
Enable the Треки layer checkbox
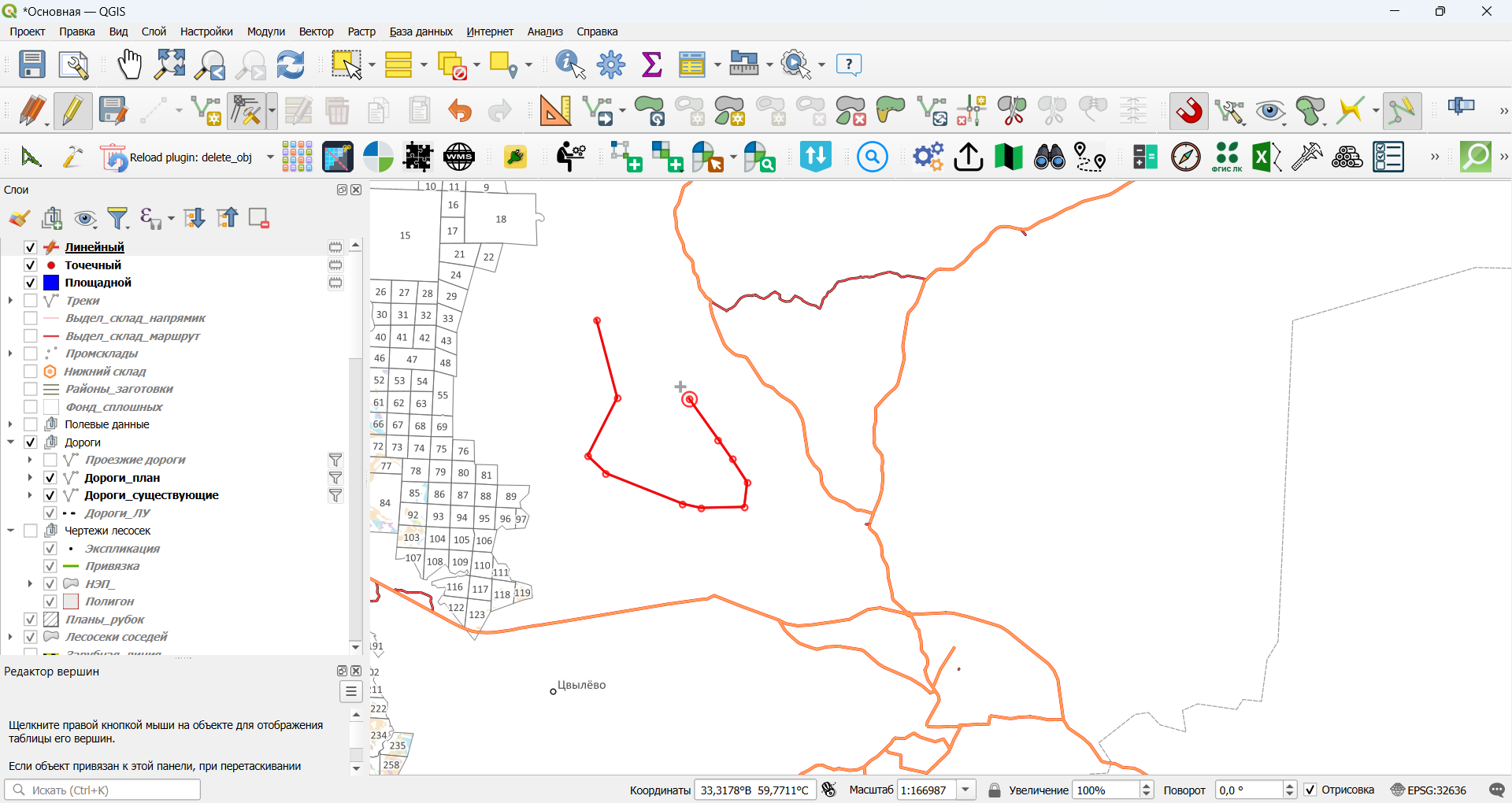(x=31, y=301)
